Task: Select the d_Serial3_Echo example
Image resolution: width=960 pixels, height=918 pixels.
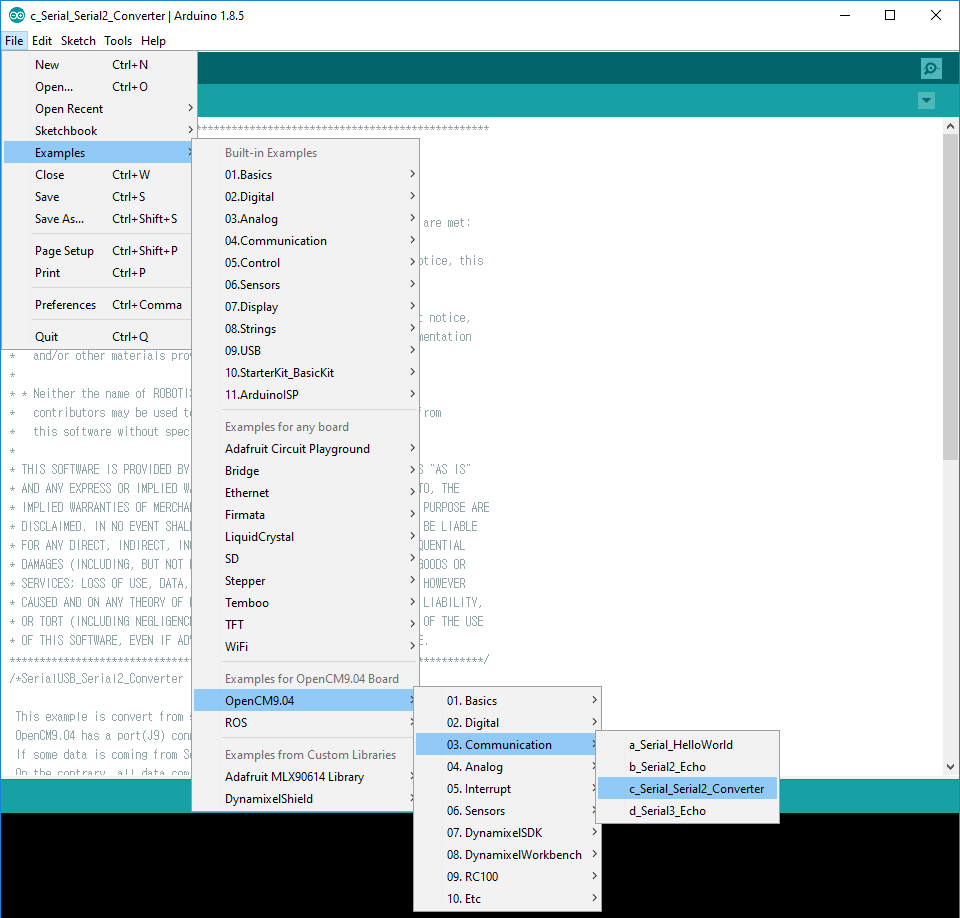Action: click(667, 811)
